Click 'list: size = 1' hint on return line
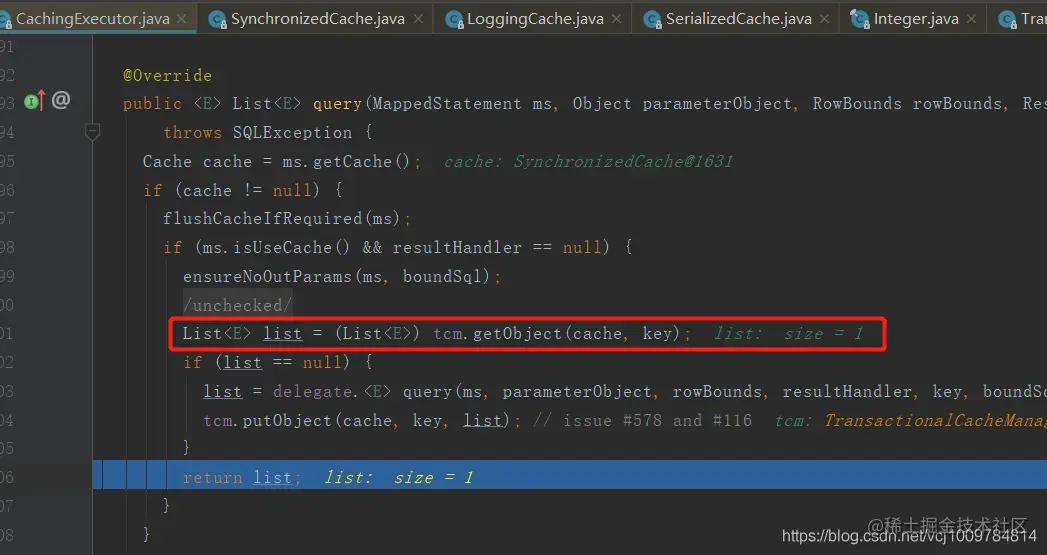The height and width of the screenshot is (555, 1047). (399, 477)
